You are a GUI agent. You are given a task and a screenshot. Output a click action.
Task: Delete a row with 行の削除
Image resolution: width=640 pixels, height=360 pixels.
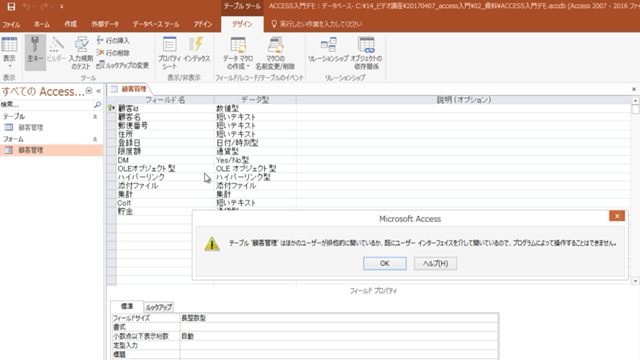tap(113, 53)
